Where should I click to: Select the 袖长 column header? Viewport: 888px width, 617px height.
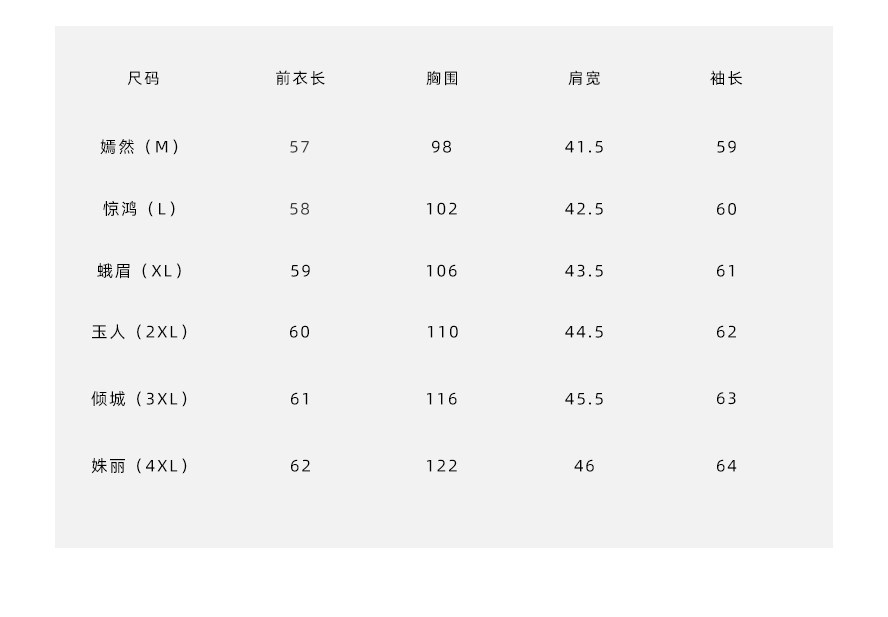pyautogui.click(x=726, y=78)
